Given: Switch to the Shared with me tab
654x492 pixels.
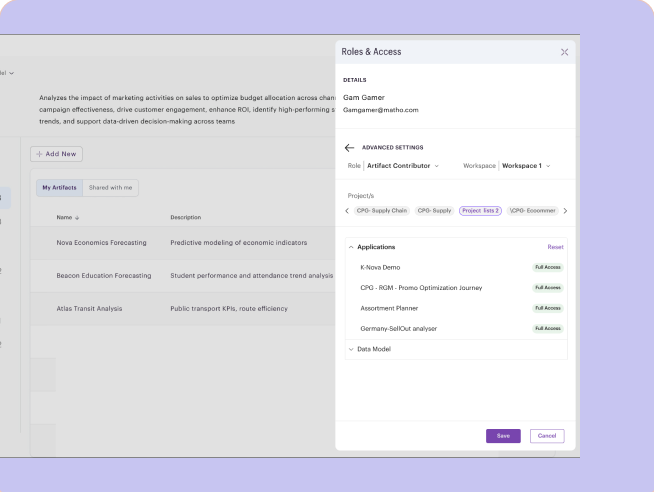Looking at the screenshot, I should 110,188.
